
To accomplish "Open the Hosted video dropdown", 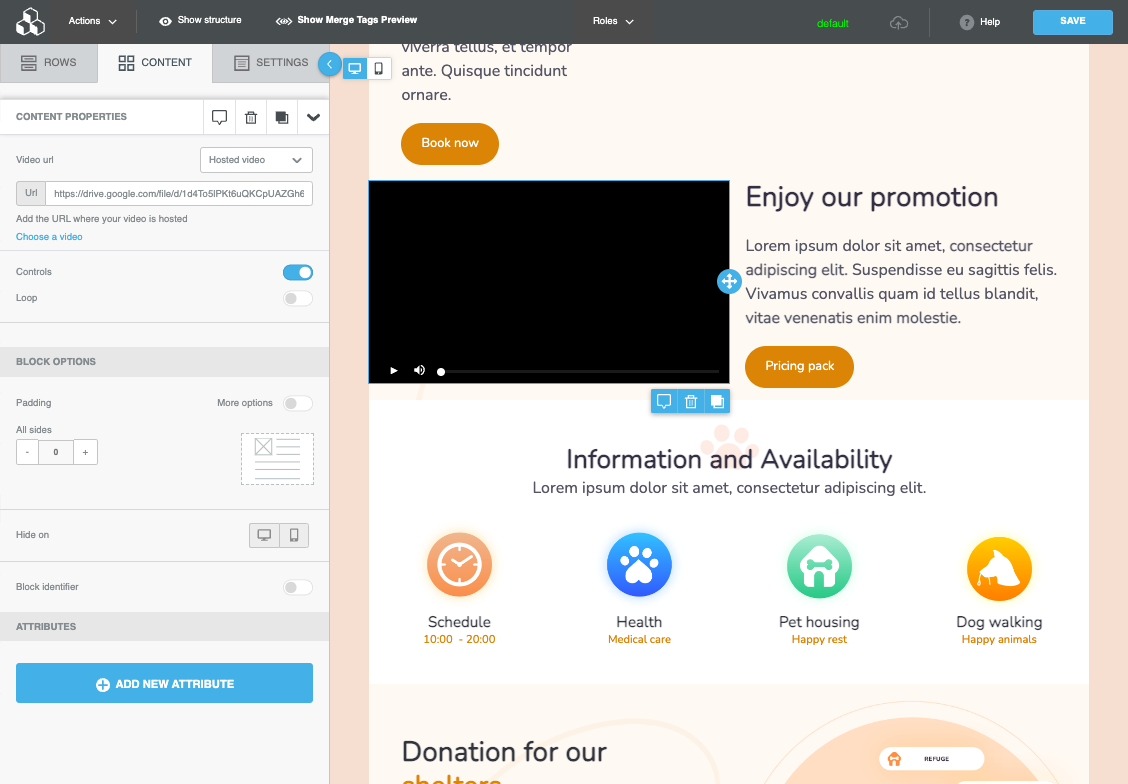I will tap(256, 160).
